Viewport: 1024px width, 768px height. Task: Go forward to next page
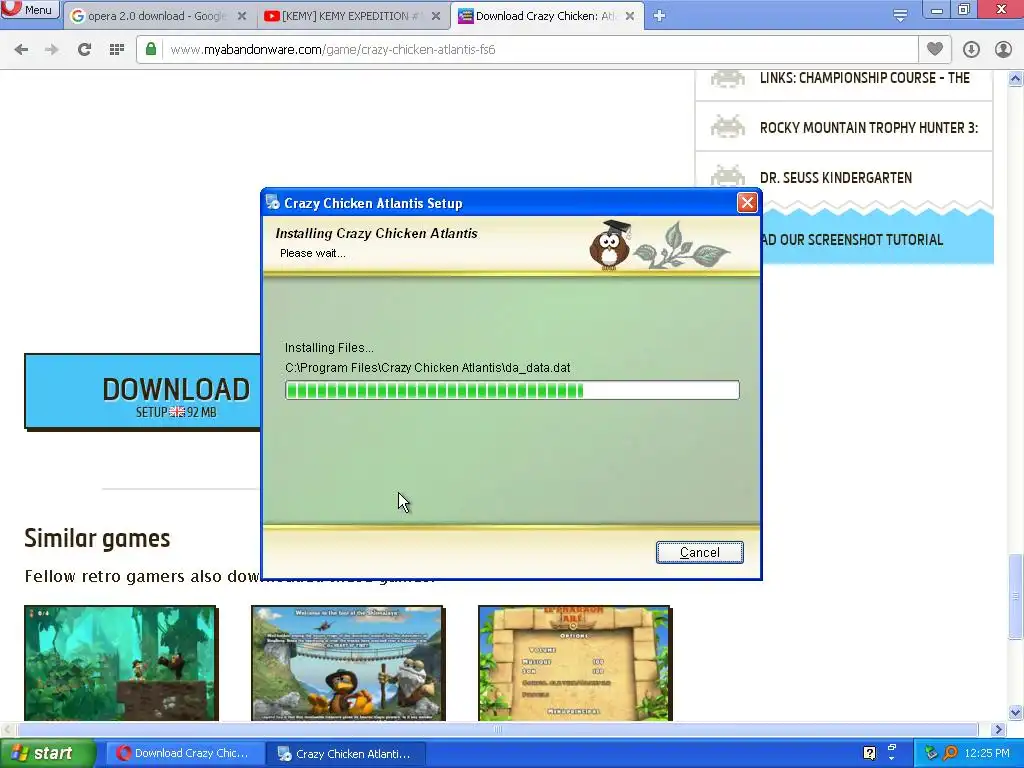(x=52, y=50)
